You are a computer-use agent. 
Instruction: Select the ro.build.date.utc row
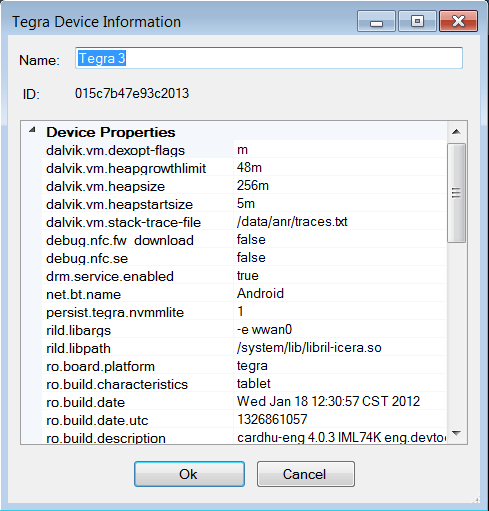click(x=244, y=420)
